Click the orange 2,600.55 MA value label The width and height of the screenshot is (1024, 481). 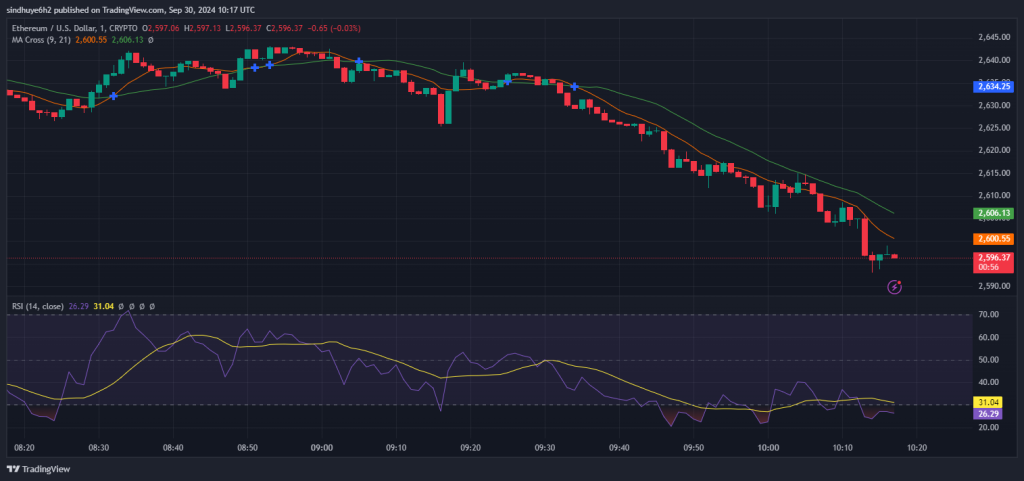pos(994,239)
